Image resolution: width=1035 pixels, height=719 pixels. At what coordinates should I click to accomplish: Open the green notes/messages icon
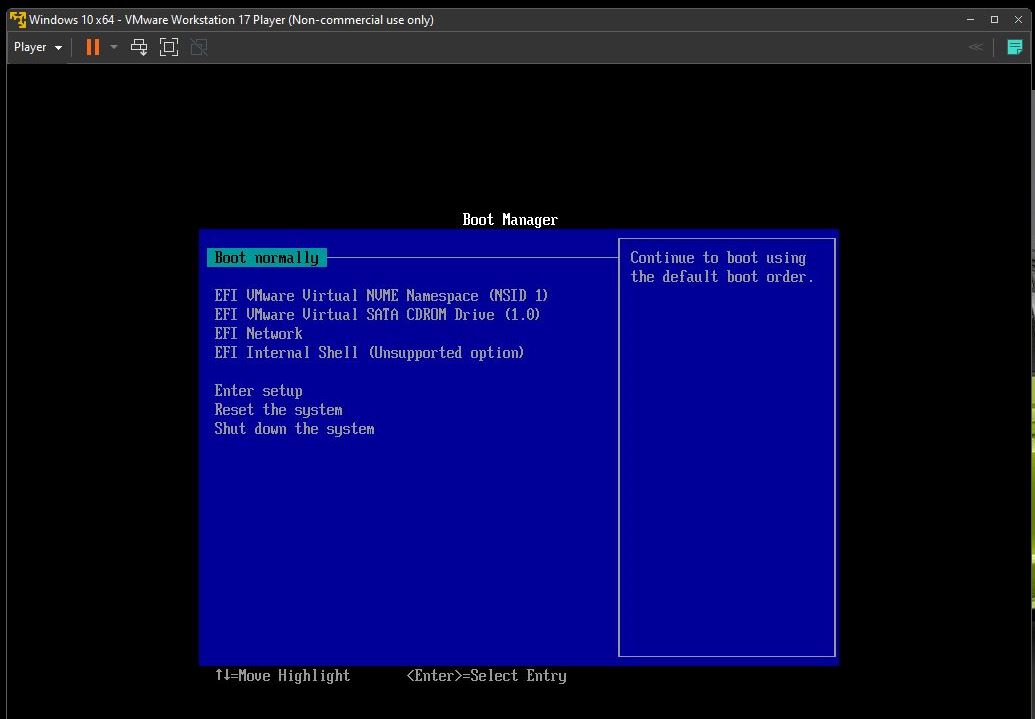1015,47
